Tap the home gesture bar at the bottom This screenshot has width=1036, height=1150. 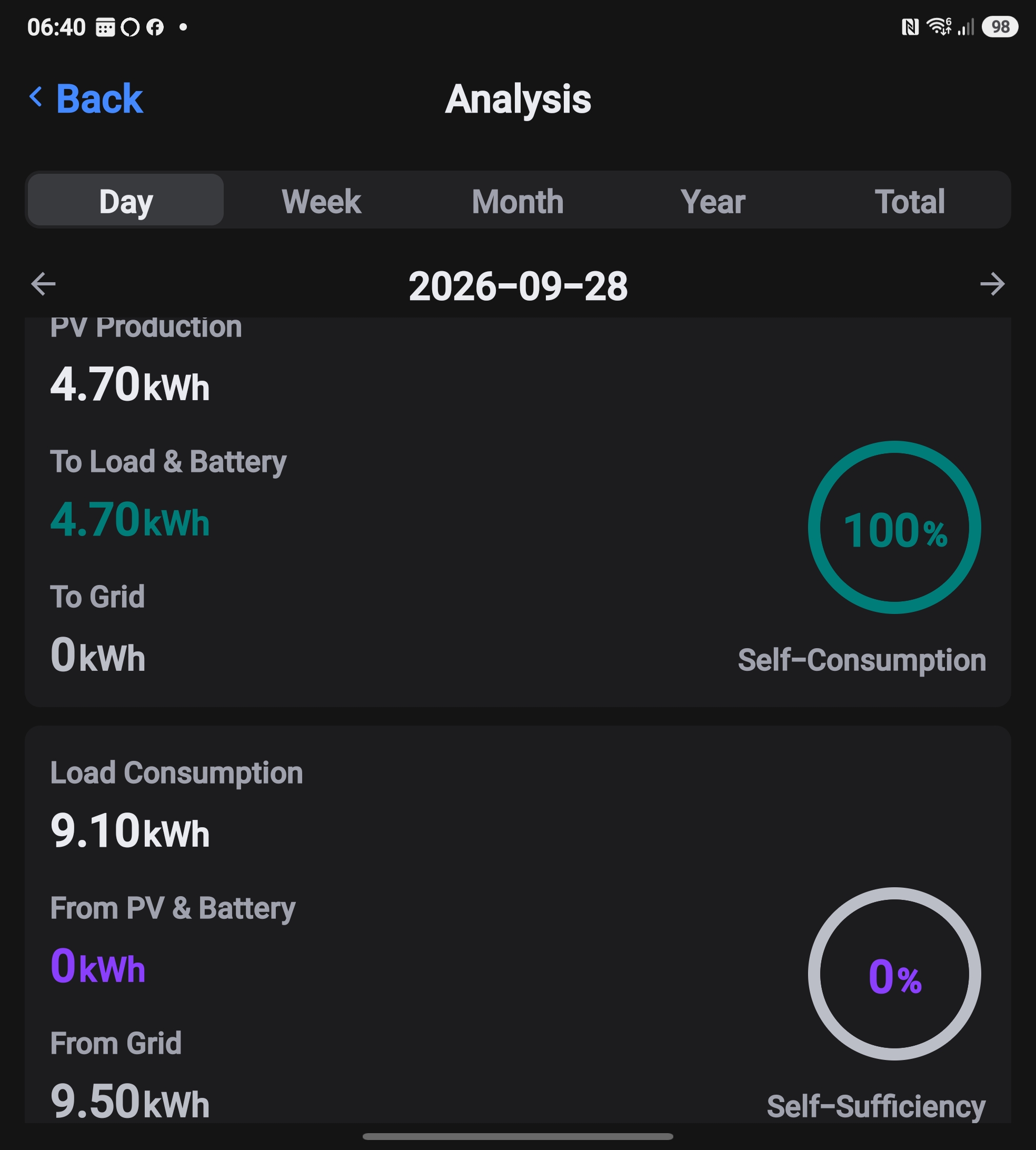pos(518,1136)
